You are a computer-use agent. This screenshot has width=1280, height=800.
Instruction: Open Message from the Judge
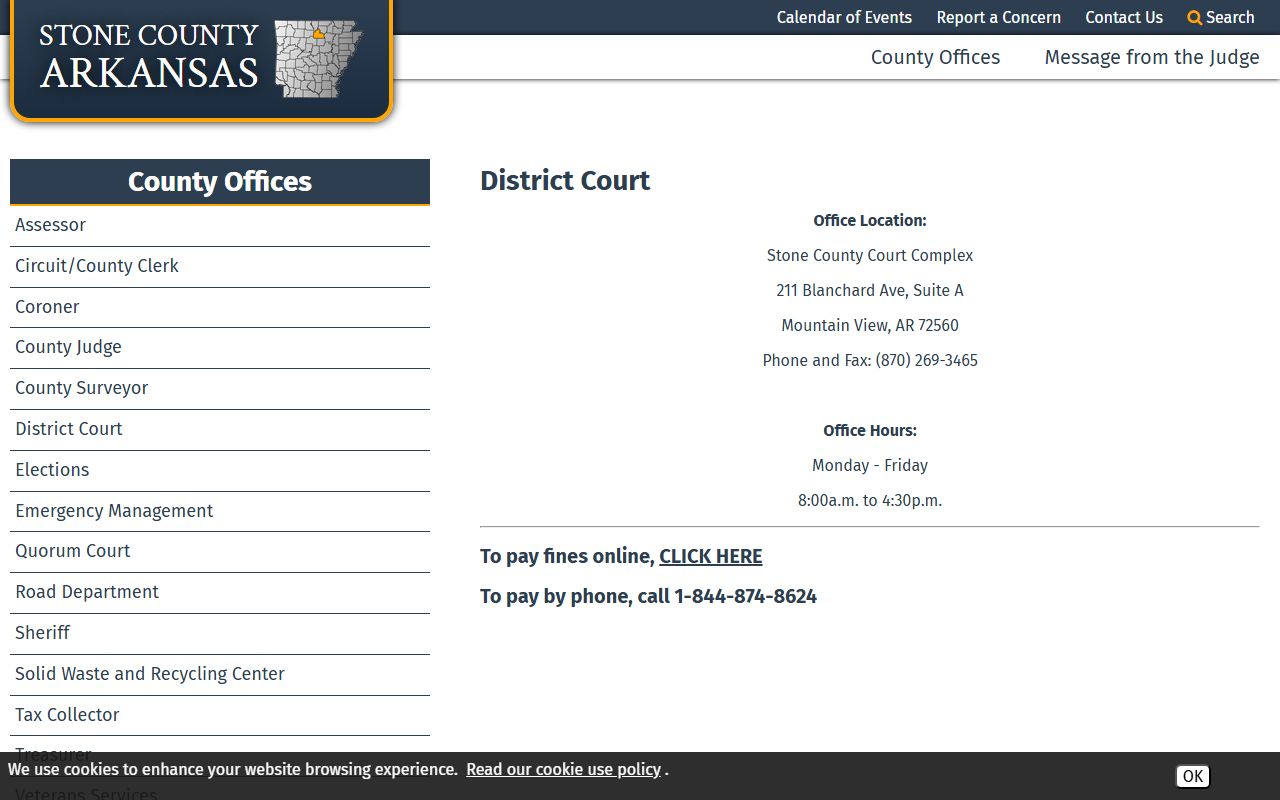[1152, 57]
